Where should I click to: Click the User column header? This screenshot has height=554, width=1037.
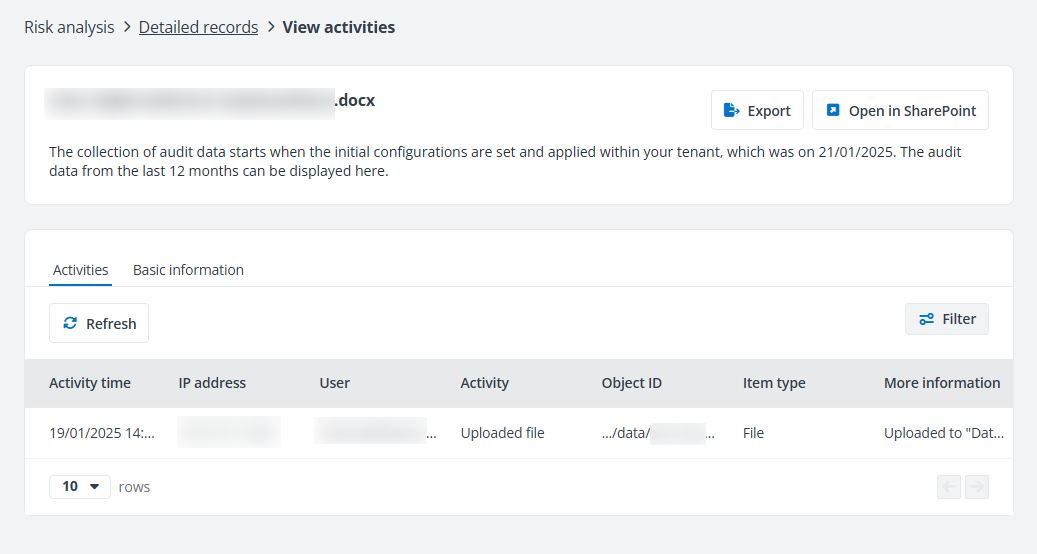pos(335,383)
